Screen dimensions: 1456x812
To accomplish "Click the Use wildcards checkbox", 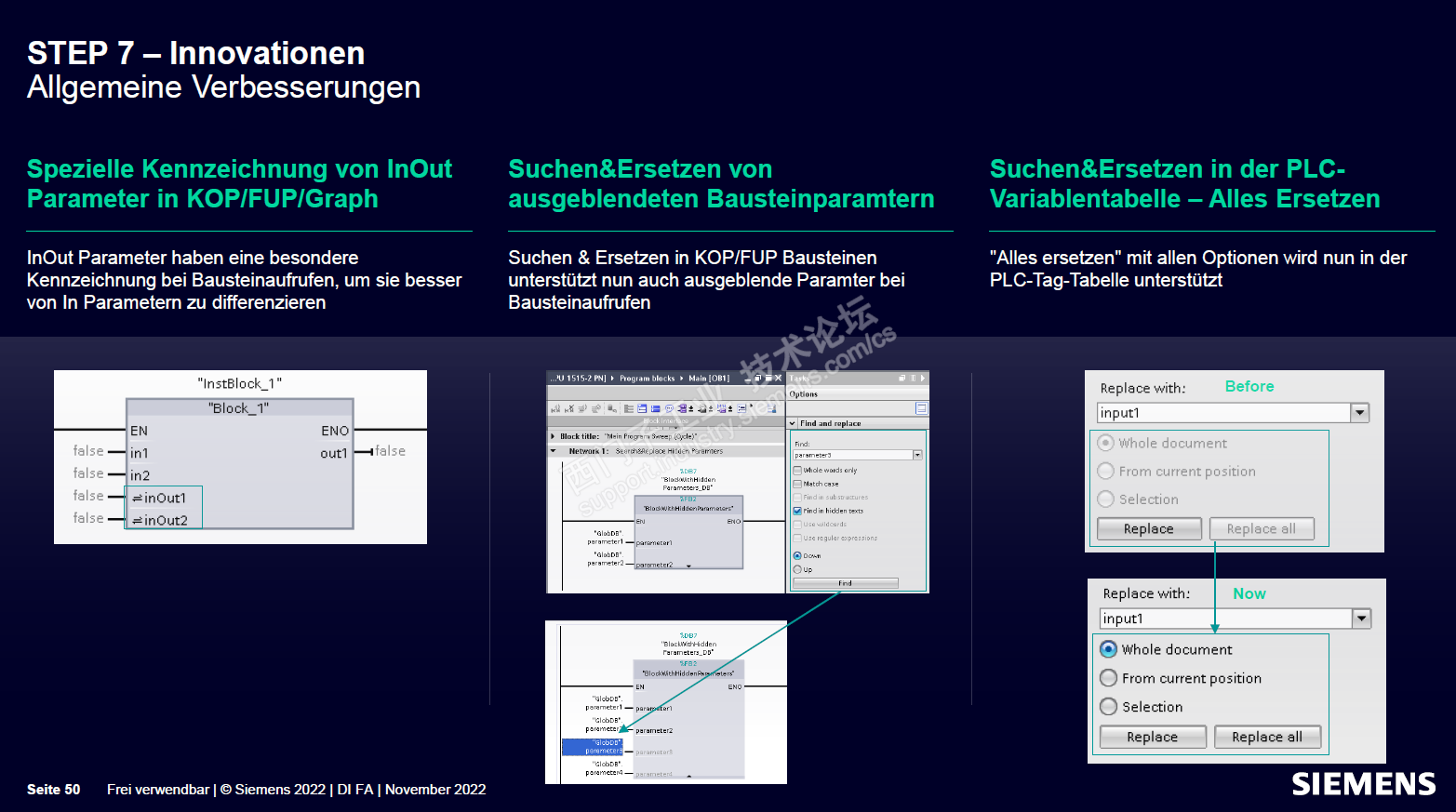I will [x=797, y=525].
